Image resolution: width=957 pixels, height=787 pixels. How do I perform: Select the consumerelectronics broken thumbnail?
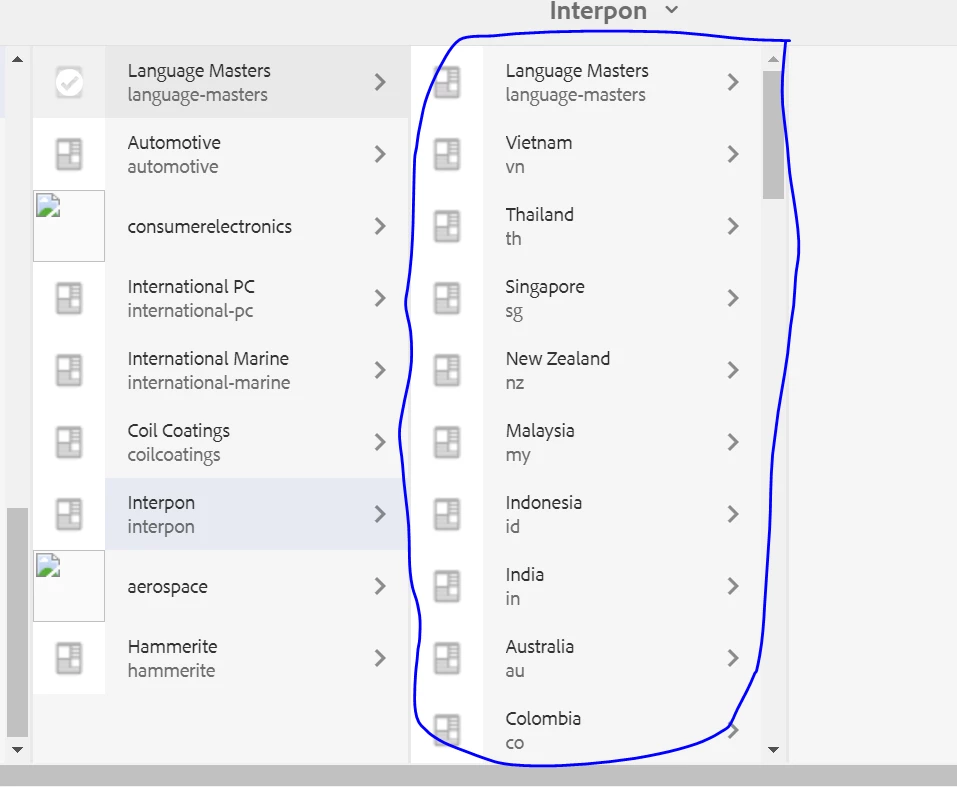click(69, 226)
